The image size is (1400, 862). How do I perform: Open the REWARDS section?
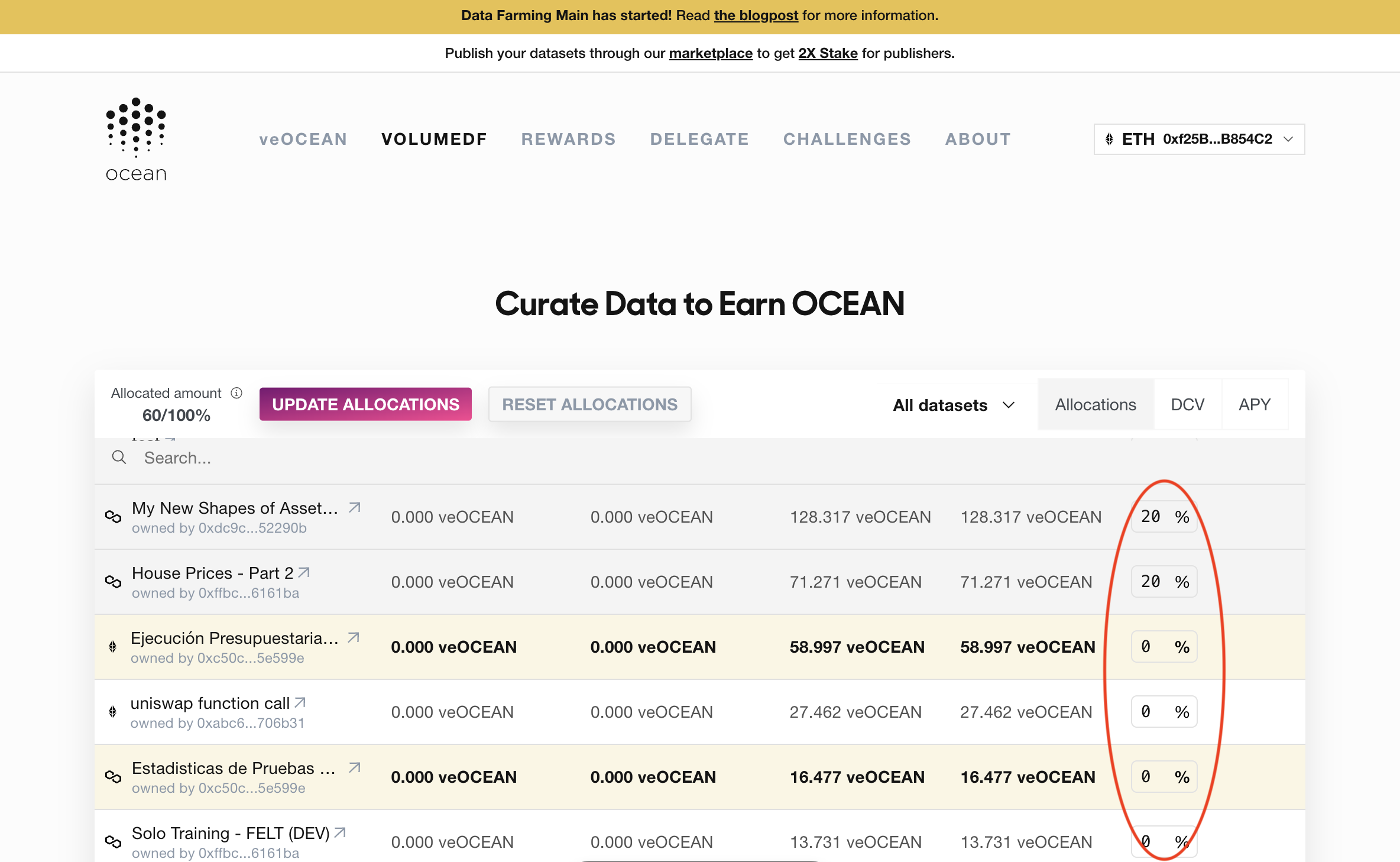569,139
